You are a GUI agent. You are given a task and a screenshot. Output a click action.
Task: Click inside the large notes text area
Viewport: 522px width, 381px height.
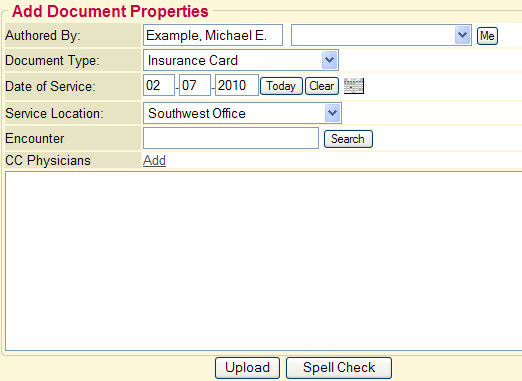click(263, 261)
